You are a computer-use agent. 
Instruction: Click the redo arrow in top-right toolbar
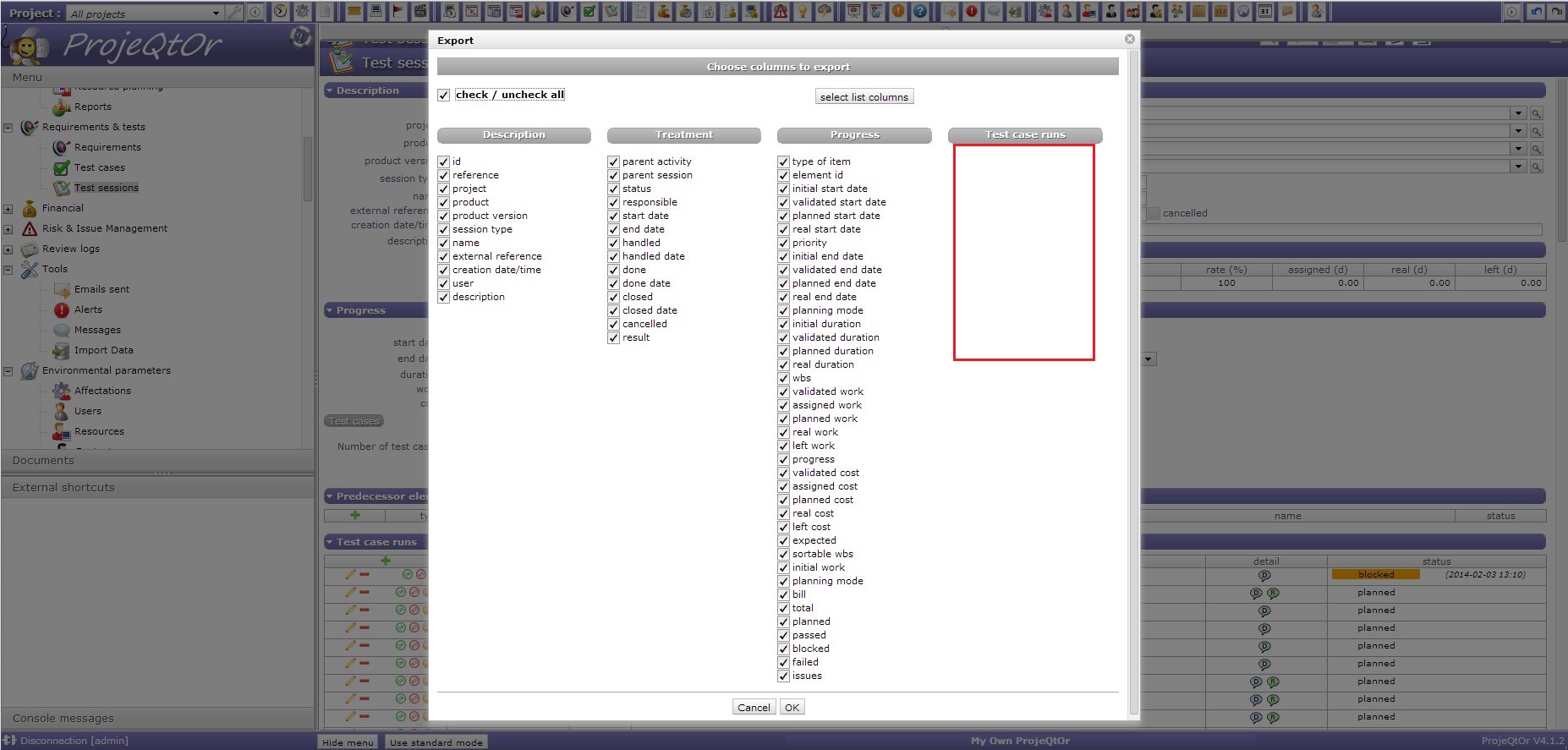pyautogui.click(x=1557, y=12)
